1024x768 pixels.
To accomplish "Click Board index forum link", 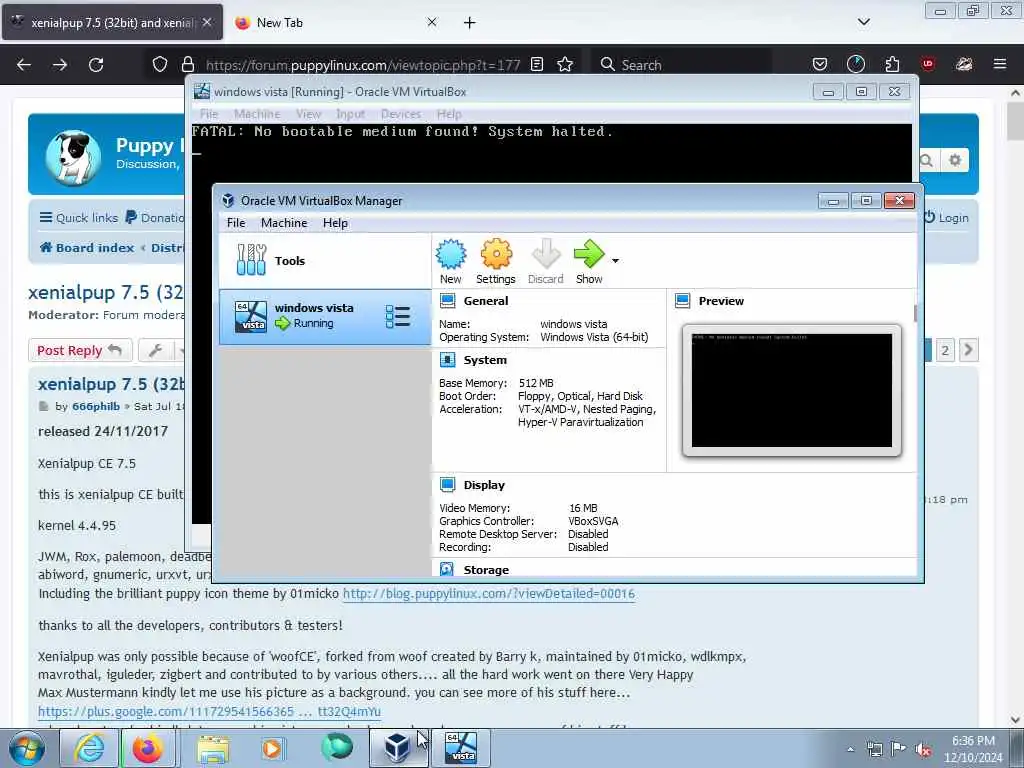I will point(87,248).
